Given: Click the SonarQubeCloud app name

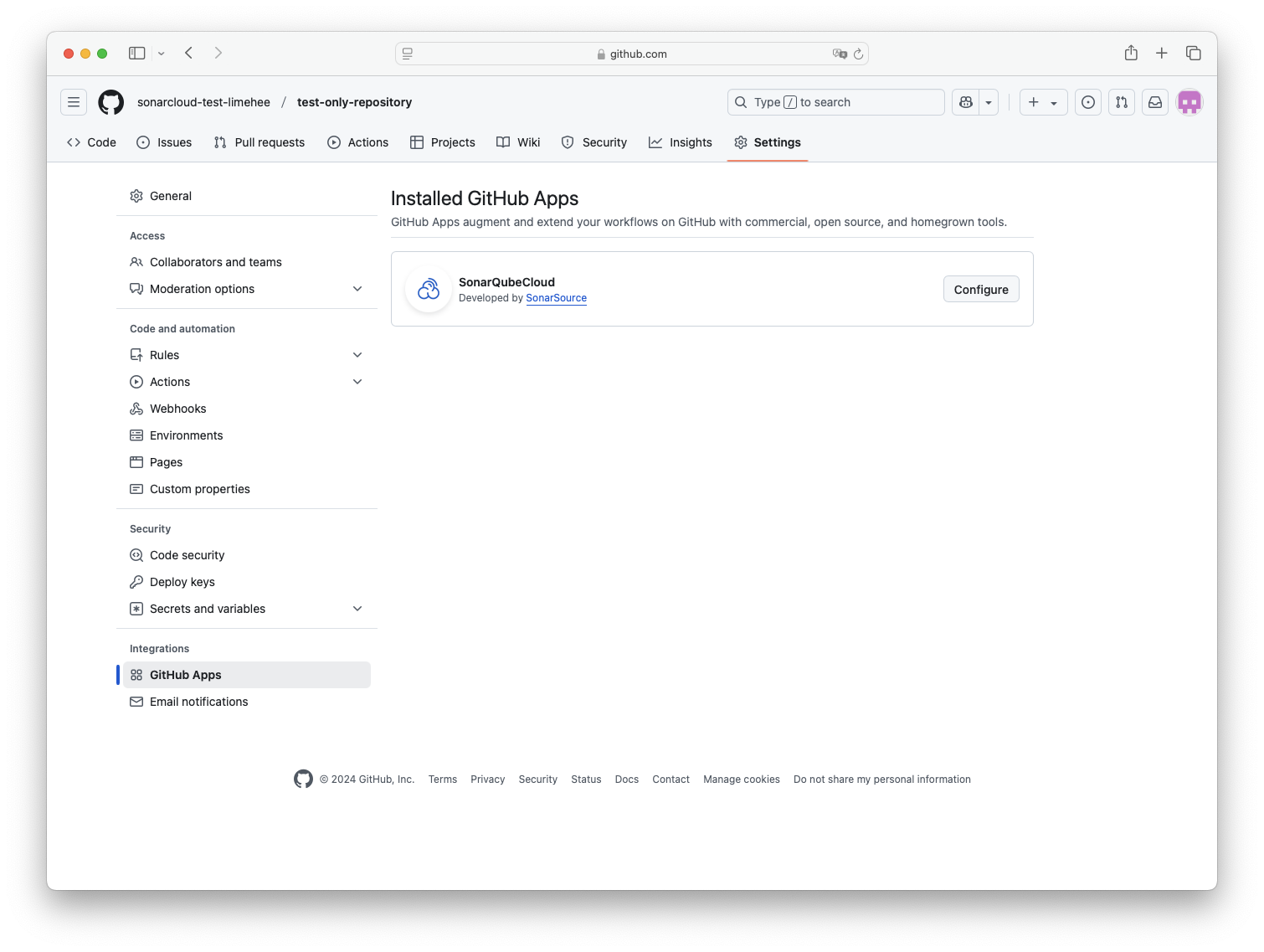Looking at the screenshot, I should (x=506, y=282).
